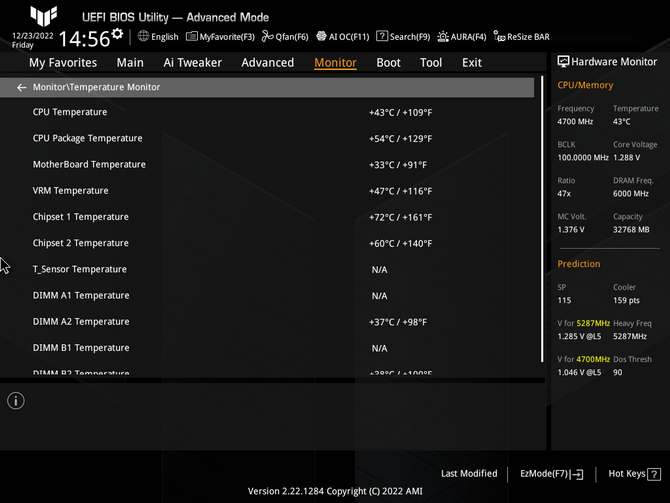Switch to Tool tab
This screenshot has width=670, height=503.
point(431,63)
